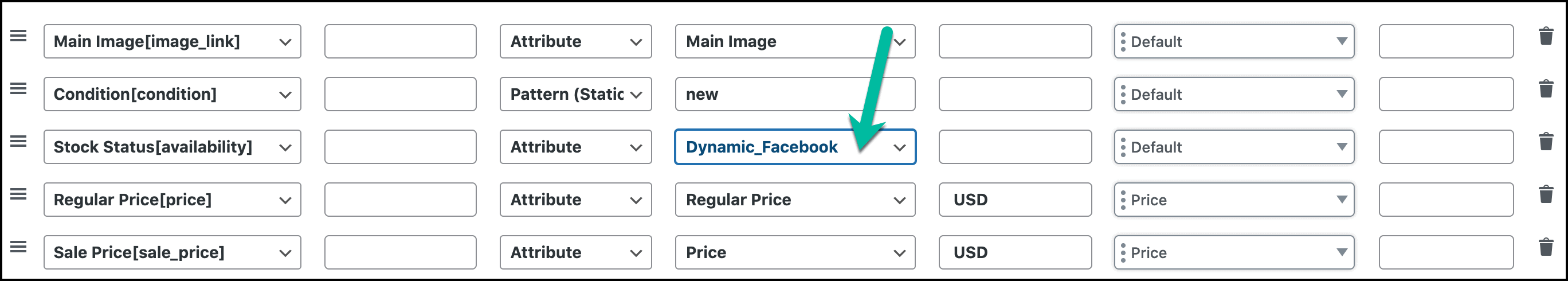The width and height of the screenshot is (1568, 281).
Task: Delete the Condition row with trash icon
Action: 1546,89
